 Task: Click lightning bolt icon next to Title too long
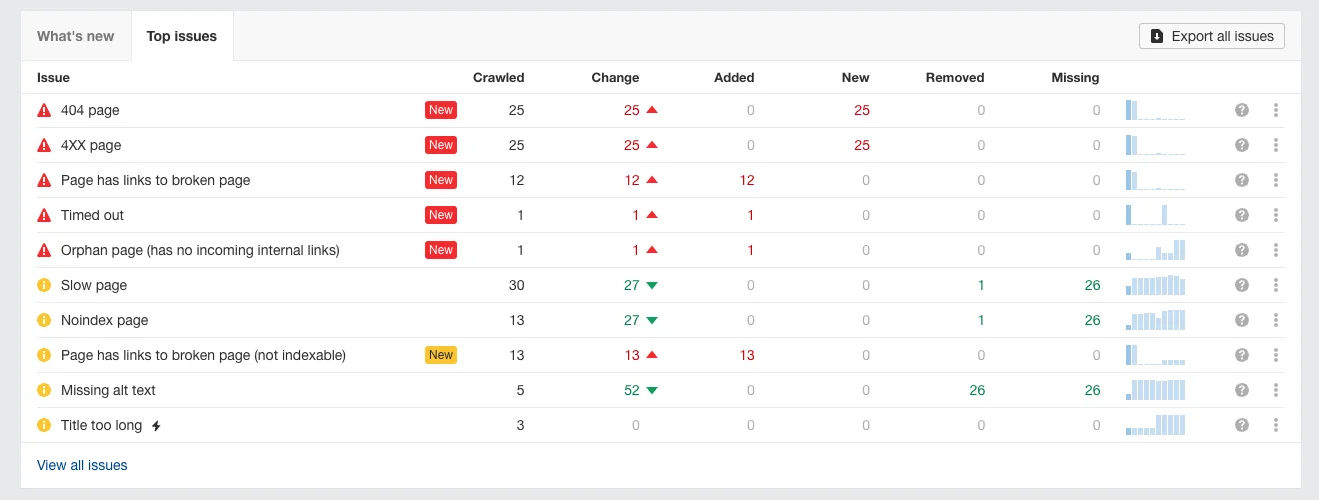[x=156, y=426]
